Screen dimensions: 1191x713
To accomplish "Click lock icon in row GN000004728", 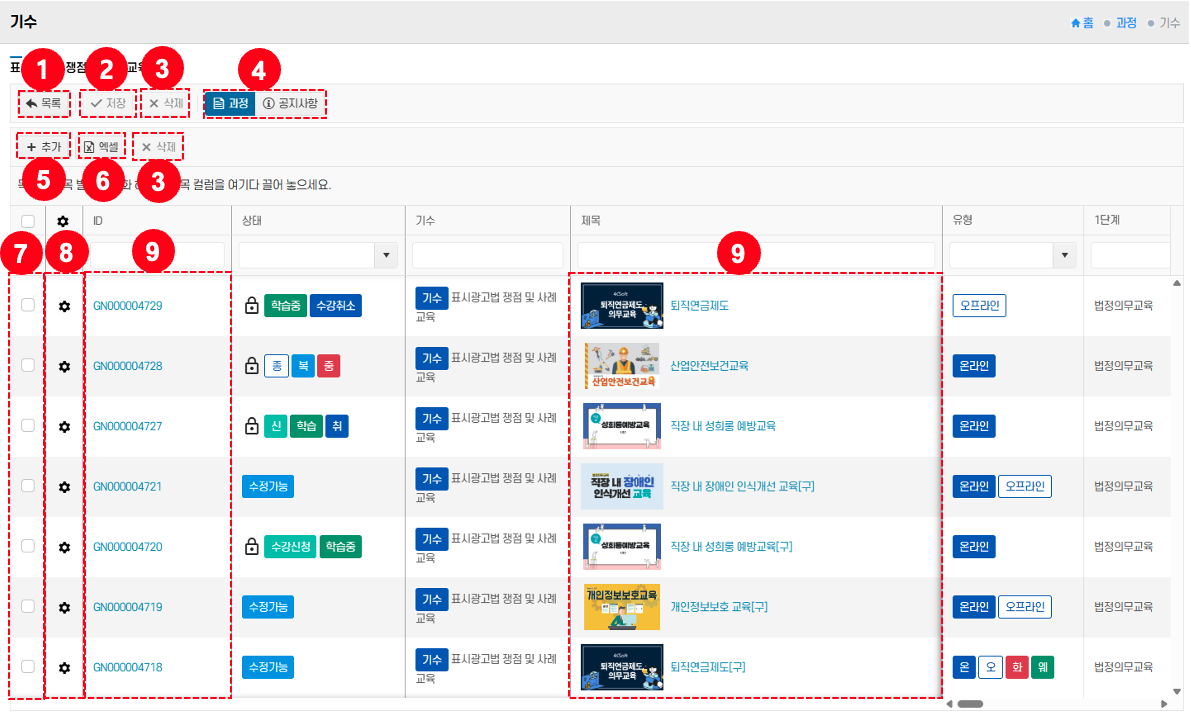I will pyautogui.click(x=252, y=367).
